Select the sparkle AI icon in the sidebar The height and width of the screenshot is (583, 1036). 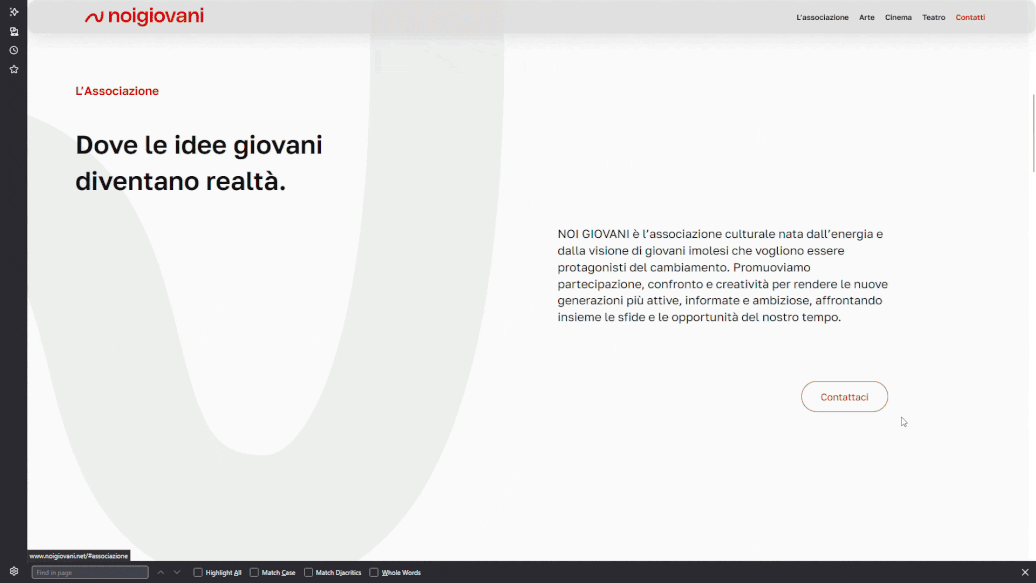pos(13,12)
